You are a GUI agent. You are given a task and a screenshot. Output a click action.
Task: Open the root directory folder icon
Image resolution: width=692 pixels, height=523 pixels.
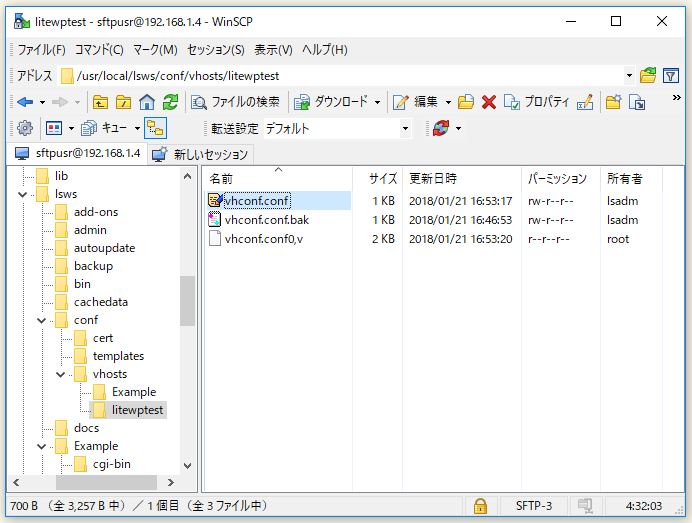click(x=124, y=102)
